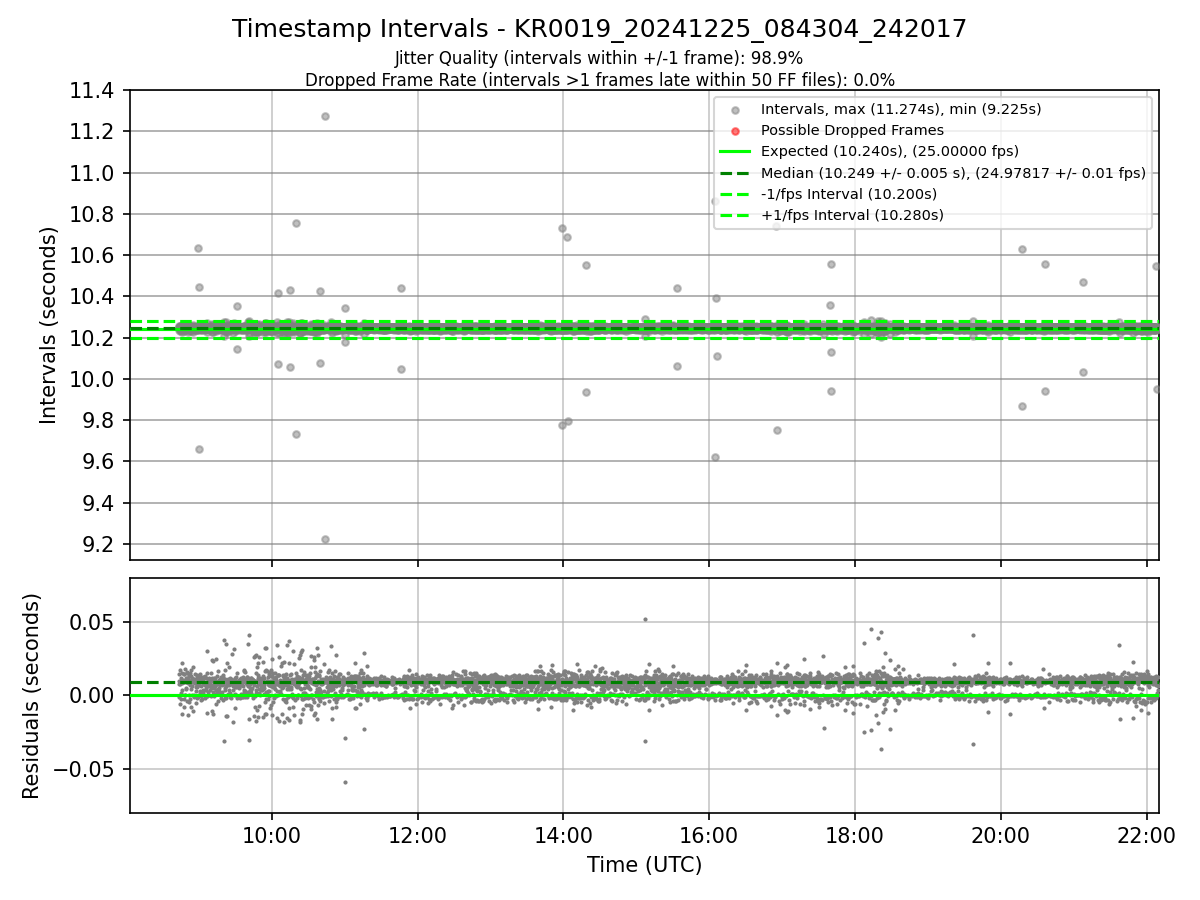Click legend entry '-1/fps Interval (10.200s)'

pyautogui.click(x=849, y=193)
